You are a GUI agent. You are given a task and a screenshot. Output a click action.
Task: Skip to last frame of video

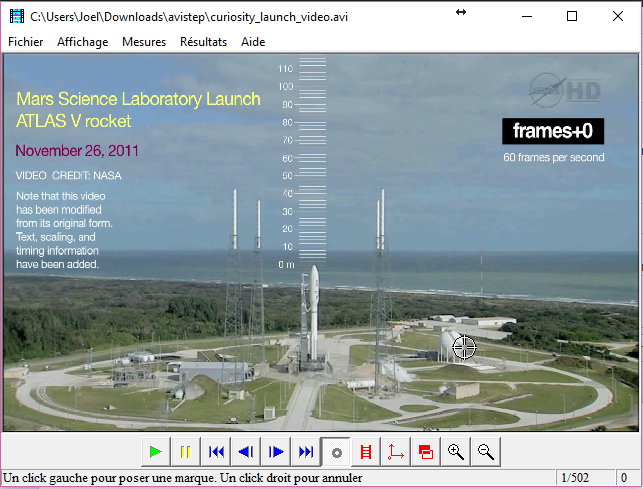pos(306,452)
